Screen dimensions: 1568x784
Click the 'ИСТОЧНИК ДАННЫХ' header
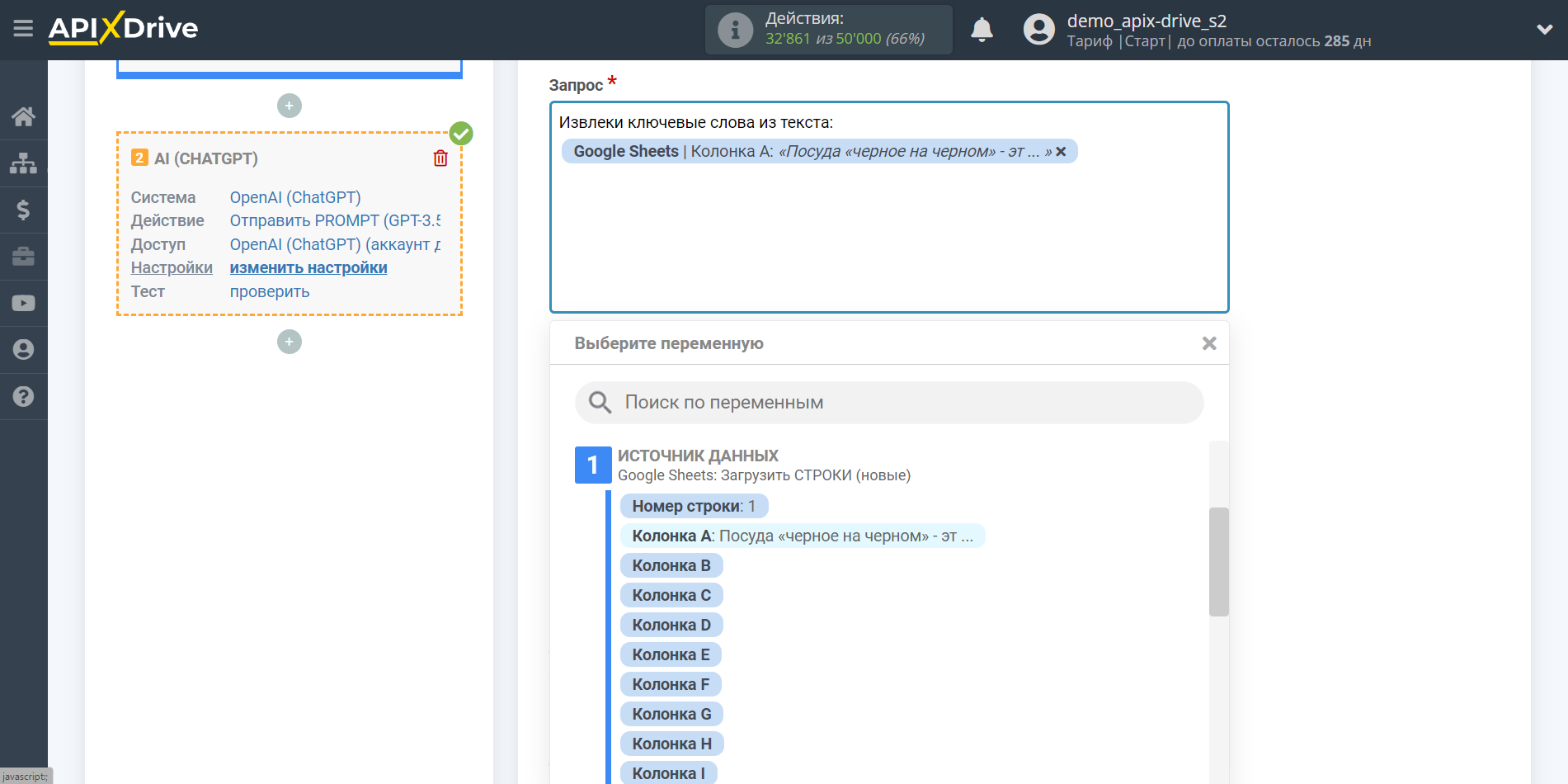[x=698, y=456]
